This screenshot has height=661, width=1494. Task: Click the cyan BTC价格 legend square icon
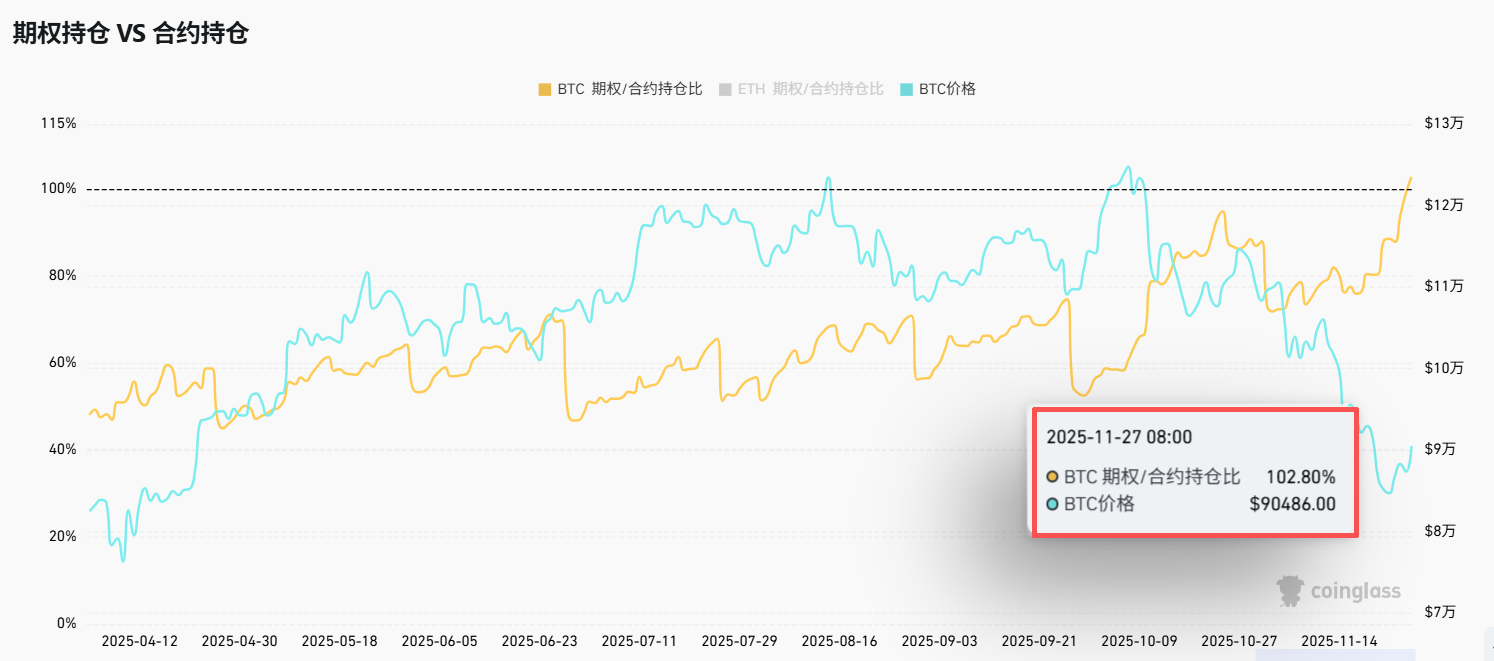click(x=906, y=89)
